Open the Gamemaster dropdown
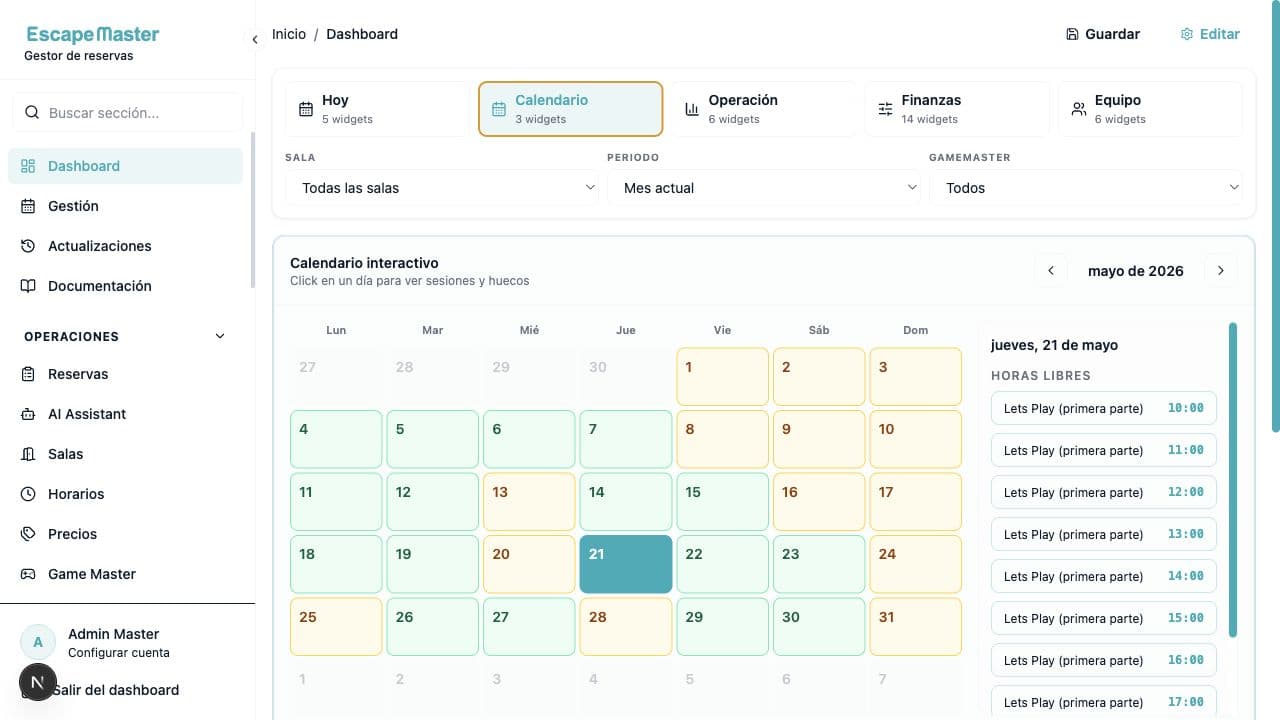1280x720 pixels. (x=1086, y=188)
